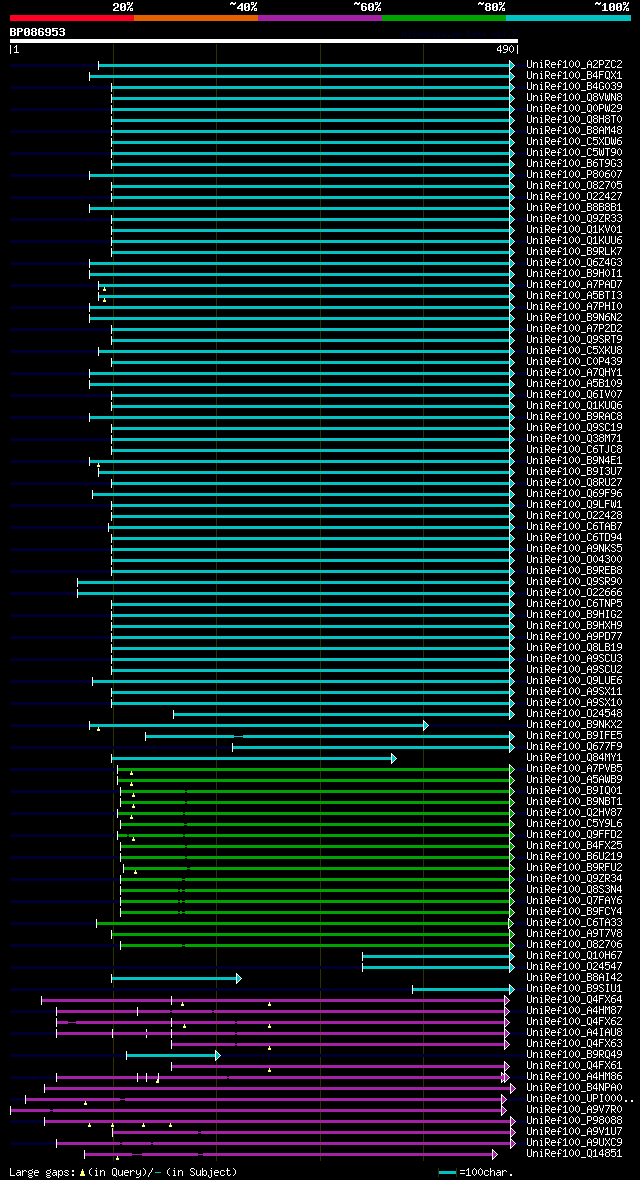Click the cyan alignment bar for UniRef100_Q84MY1
Screen dimensions: 640x1180
(x=254, y=759)
